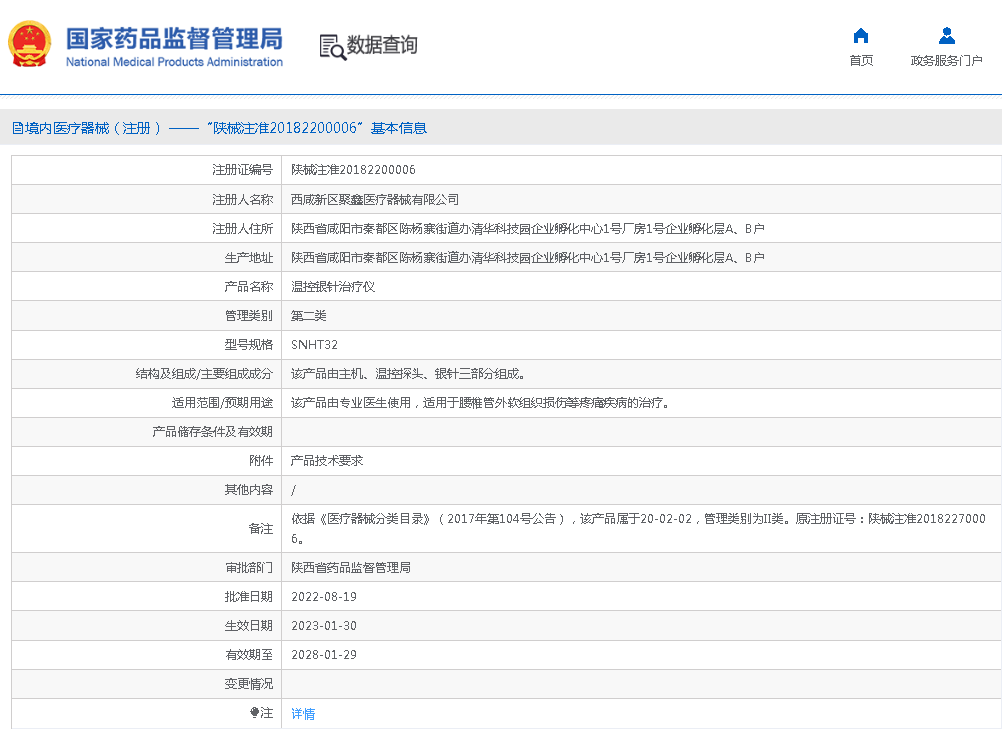The image size is (1002, 729).
Task: Click the 数据查询 heading text
Action: pyautogui.click(x=382, y=45)
